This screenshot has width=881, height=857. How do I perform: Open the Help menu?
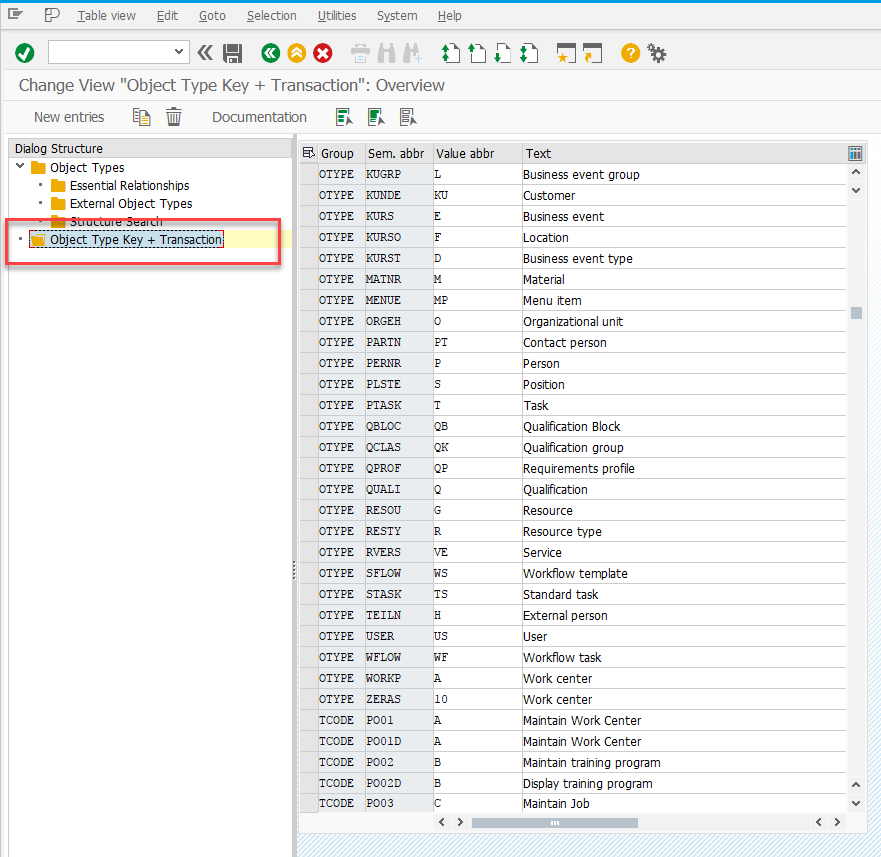pyautogui.click(x=449, y=16)
